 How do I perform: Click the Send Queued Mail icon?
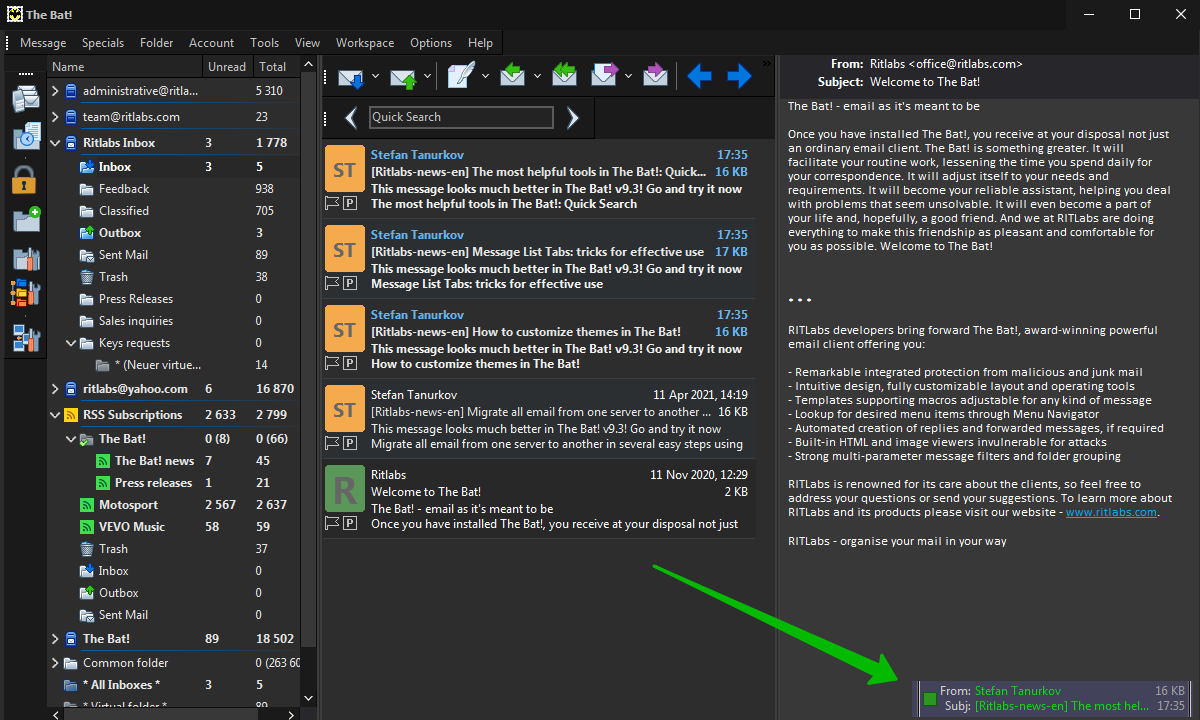pyautogui.click(x=404, y=77)
